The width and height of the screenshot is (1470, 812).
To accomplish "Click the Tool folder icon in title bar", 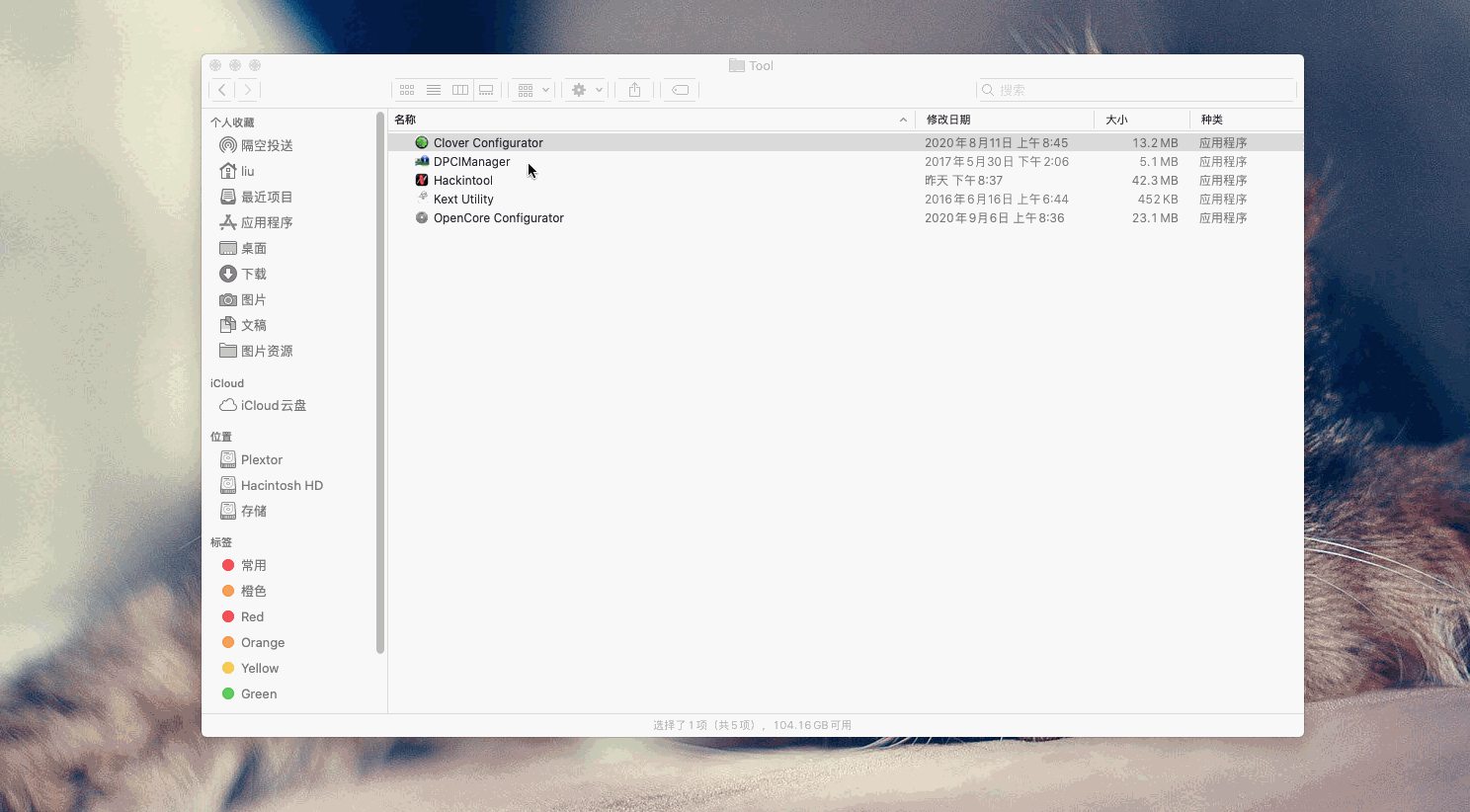I will (x=737, y=65).
